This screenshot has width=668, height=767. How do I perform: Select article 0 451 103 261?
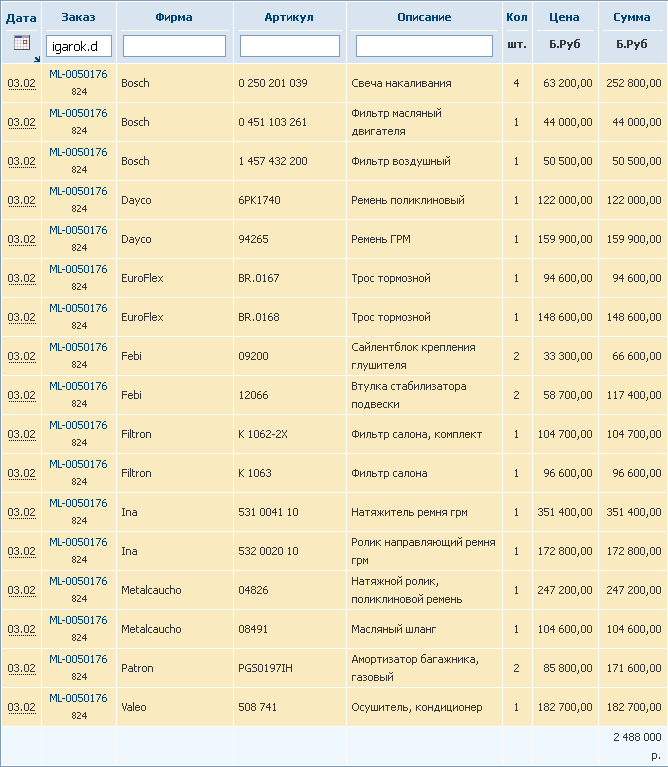point(273,122)
